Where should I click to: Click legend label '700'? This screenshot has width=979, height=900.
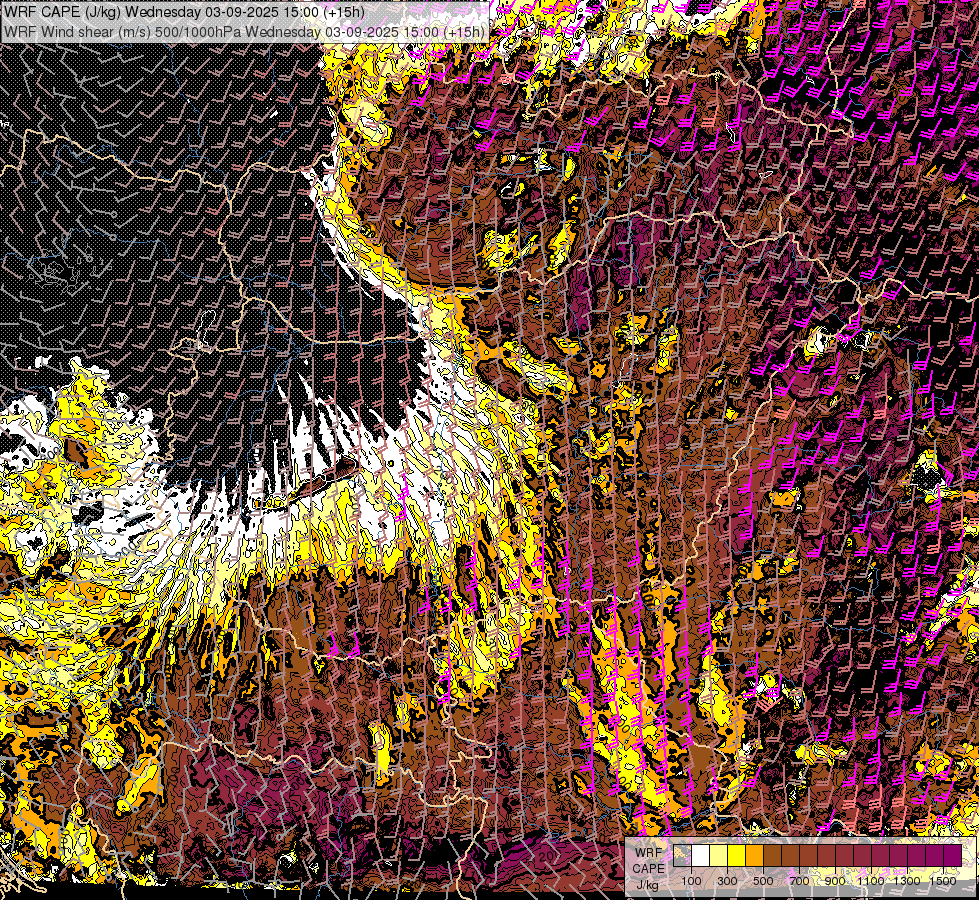(x=799, y=881)
